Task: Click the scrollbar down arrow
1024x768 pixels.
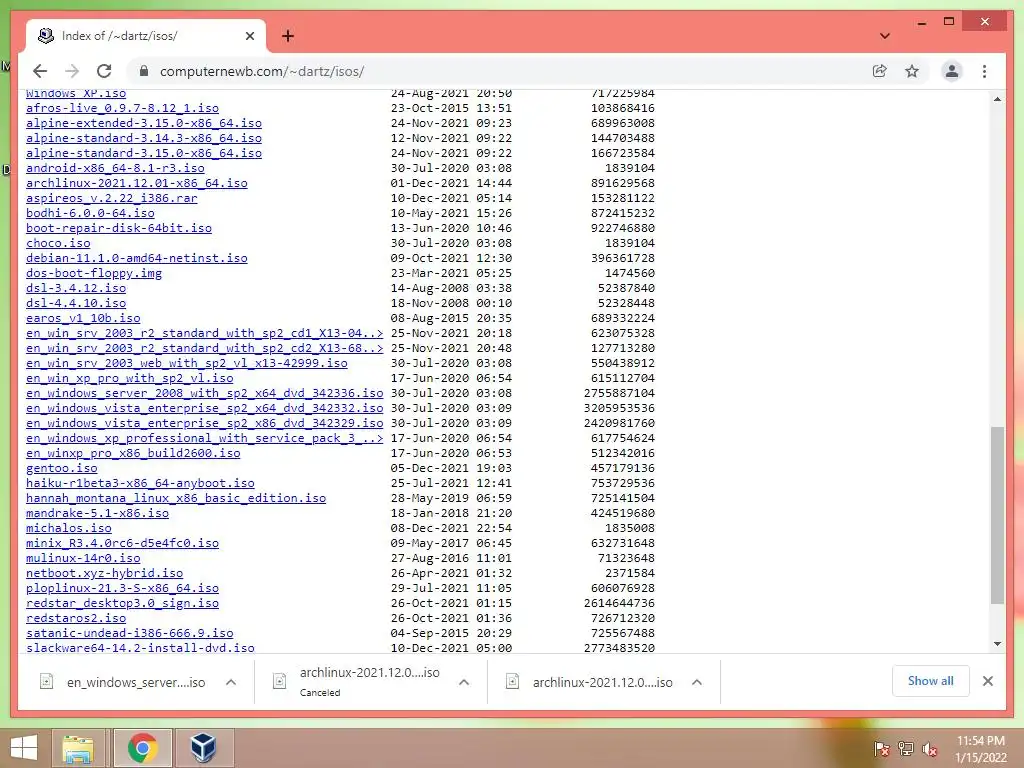Action: [x=997, y=644]
